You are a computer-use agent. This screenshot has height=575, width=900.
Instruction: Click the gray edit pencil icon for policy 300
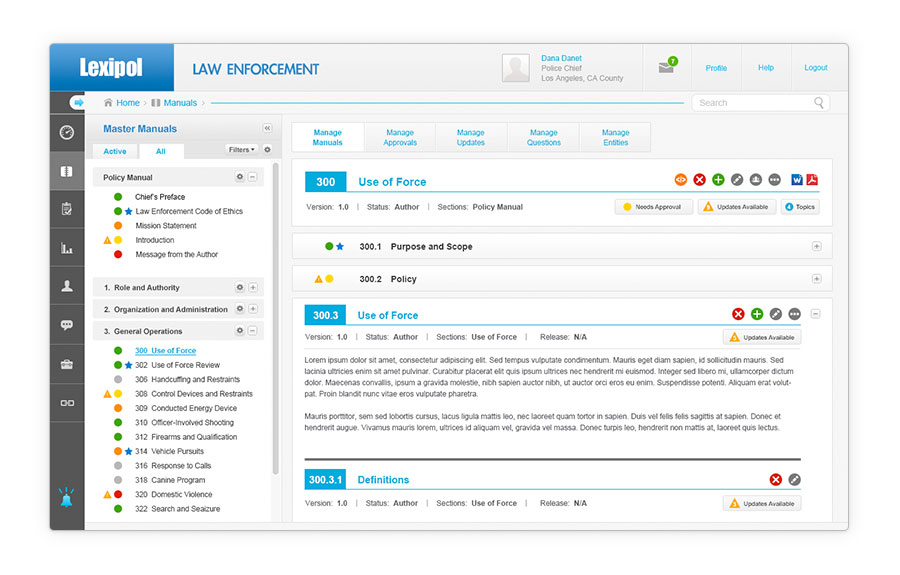pos(737,180)
